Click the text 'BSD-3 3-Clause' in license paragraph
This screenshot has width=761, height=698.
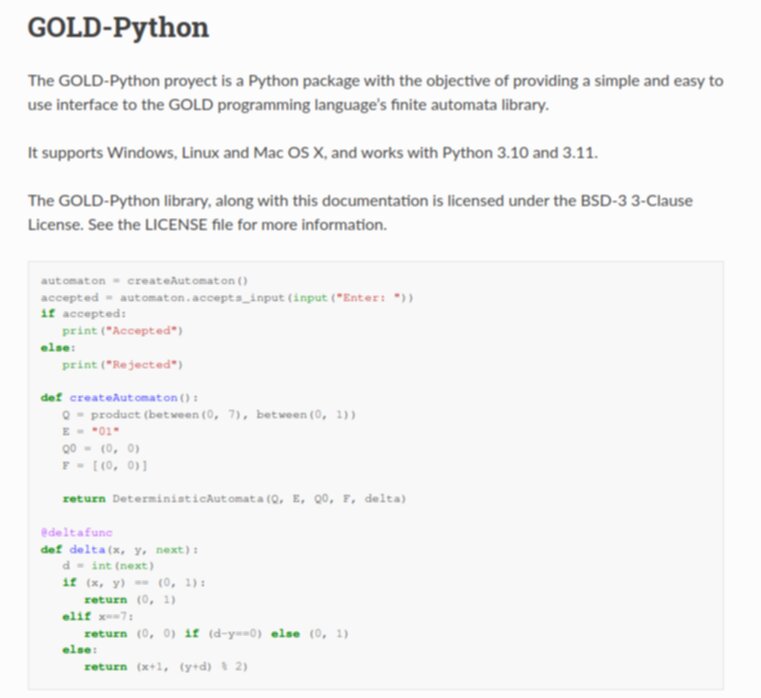point(636,200)
